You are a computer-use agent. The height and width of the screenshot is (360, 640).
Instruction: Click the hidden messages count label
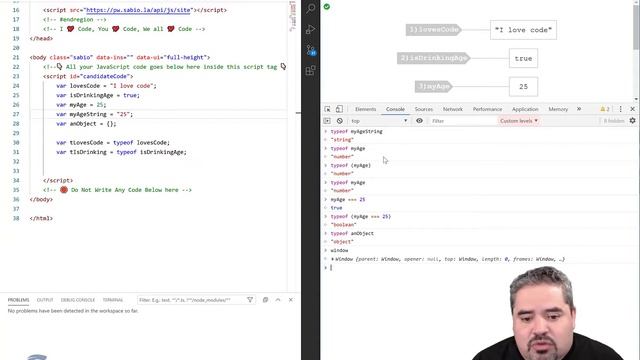coord(613,121)
